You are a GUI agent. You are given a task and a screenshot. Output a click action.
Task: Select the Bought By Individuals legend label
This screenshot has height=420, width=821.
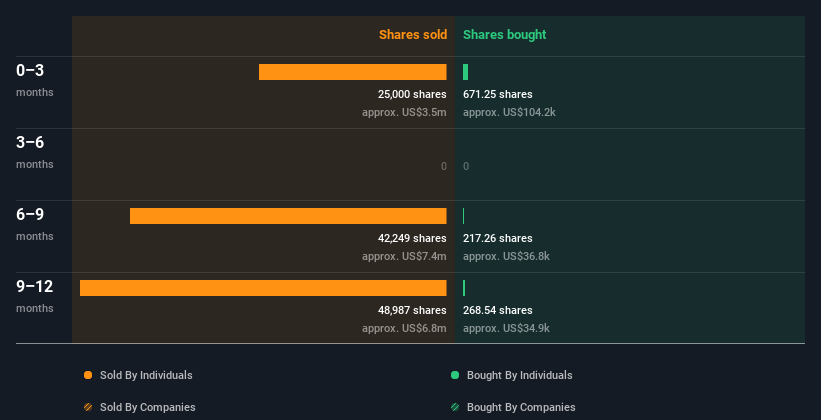pos(519,375)
